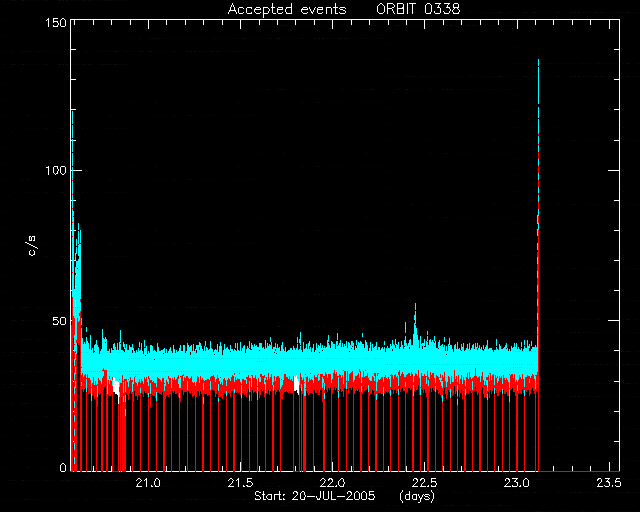The image size is (640, 512).
Task: Click the white data gap near day 20.8
Action: coord(116,387)
